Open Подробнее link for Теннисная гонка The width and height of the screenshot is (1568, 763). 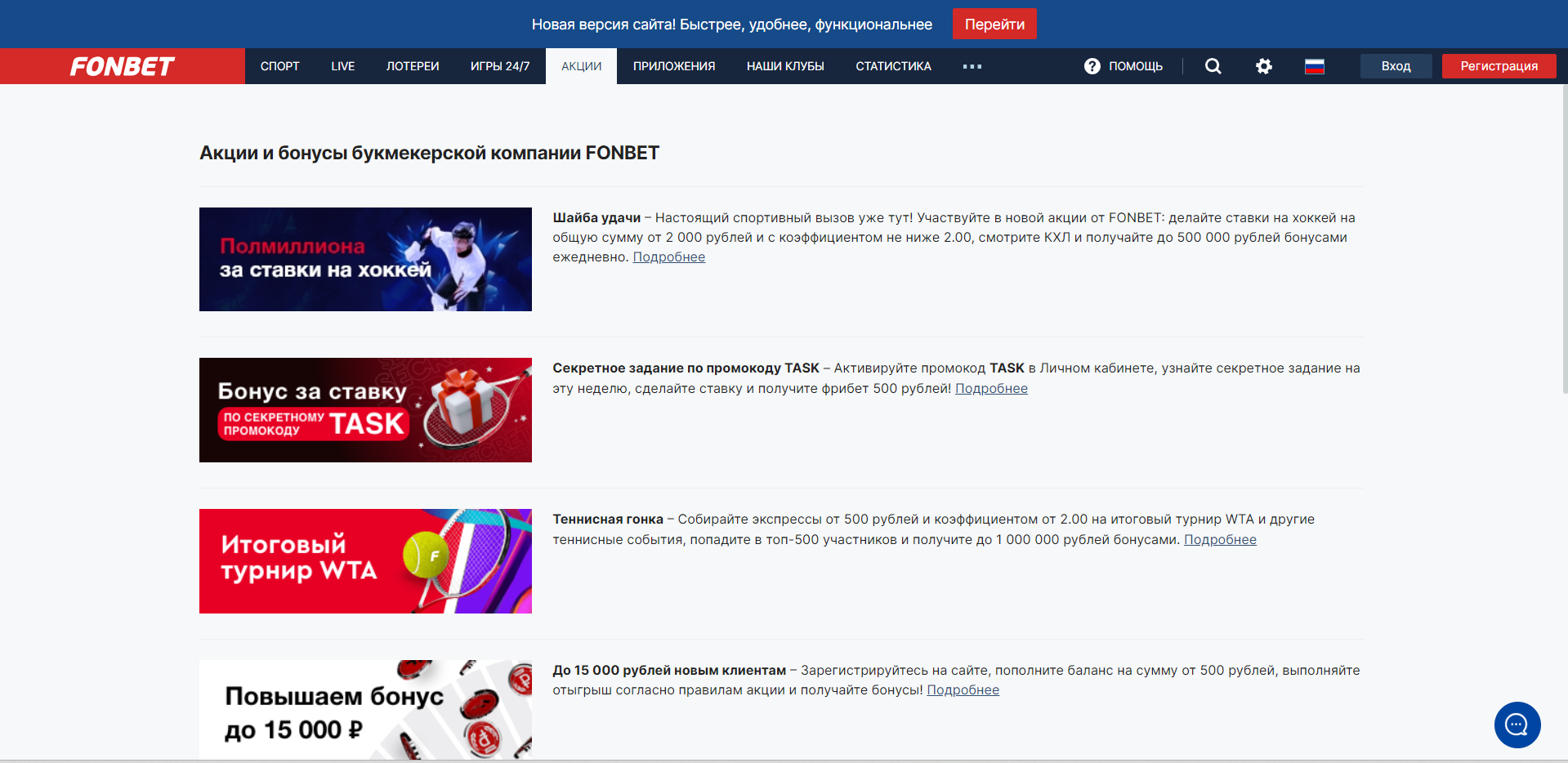1221,540
